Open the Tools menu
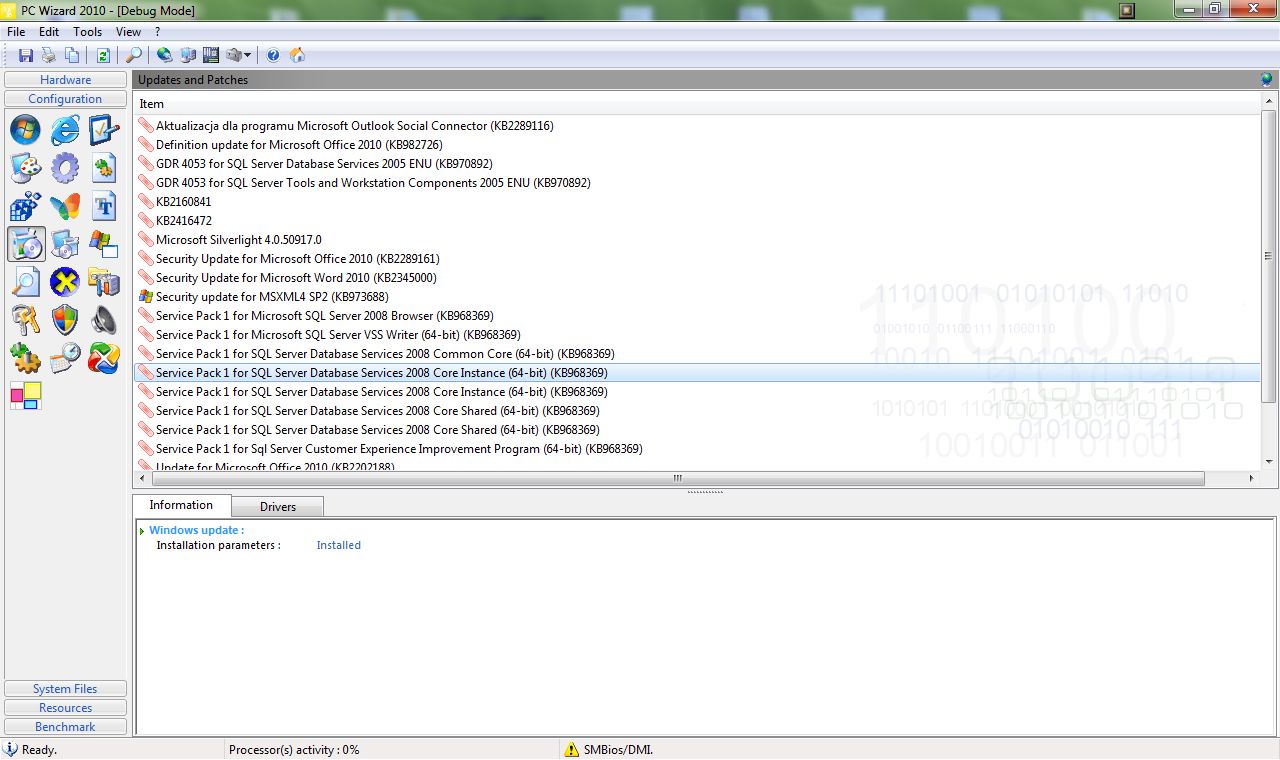Screen dimensions: 1280x760 point(88,32)
